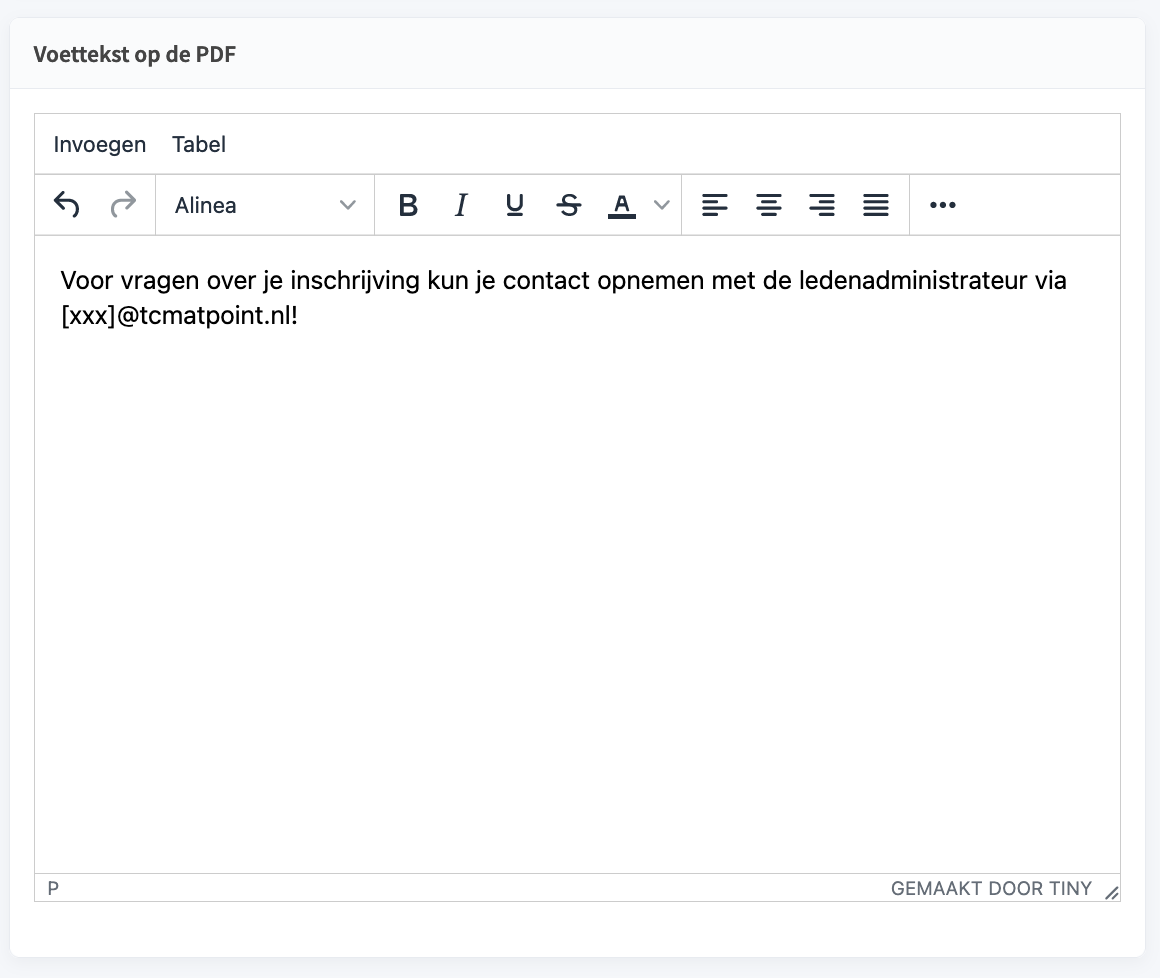Open the Tabel menu
This screenshot has height=978, width=1160.
[x=199, y=144]
